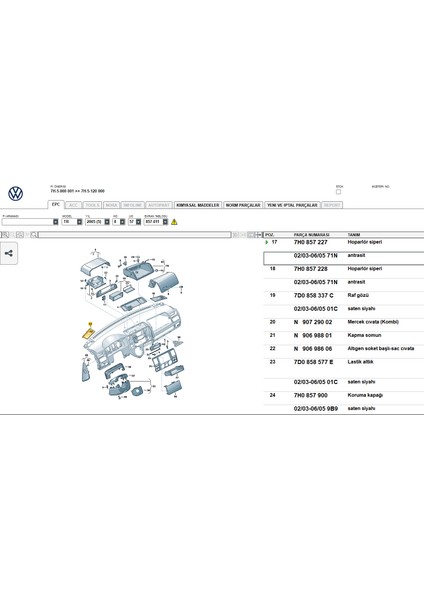Click 'Mercek cıvata (Kombi)' description
Viewport: 424px width, 600px height.
coord(373,322)
